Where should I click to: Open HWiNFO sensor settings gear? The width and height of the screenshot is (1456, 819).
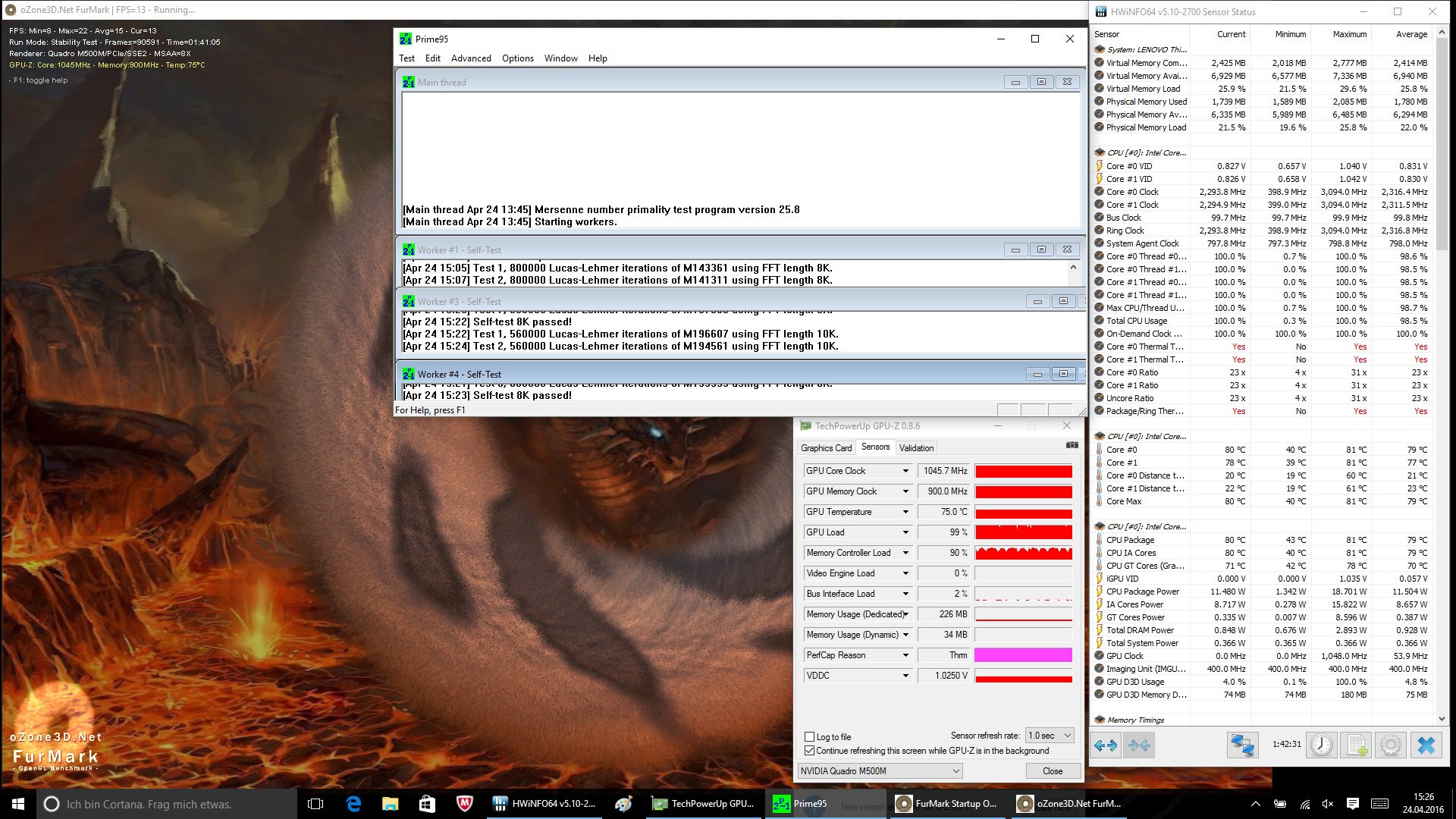point(1391,745)
